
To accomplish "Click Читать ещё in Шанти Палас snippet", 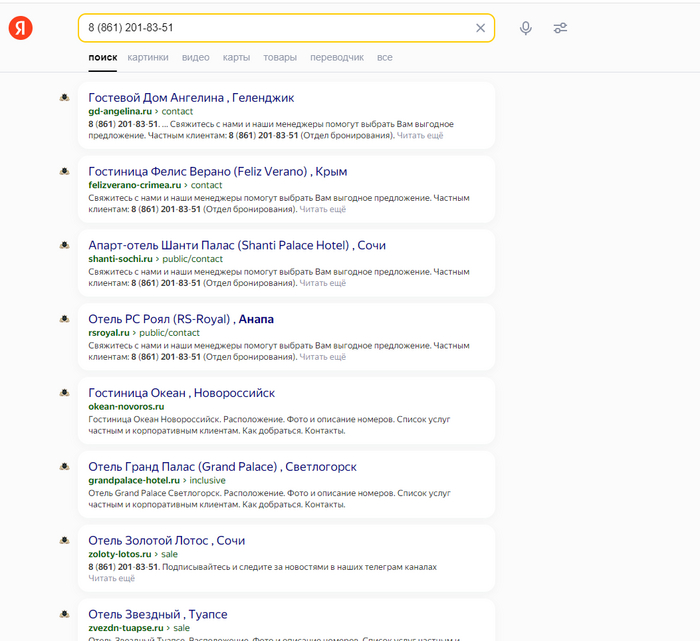I will [323, 283].
